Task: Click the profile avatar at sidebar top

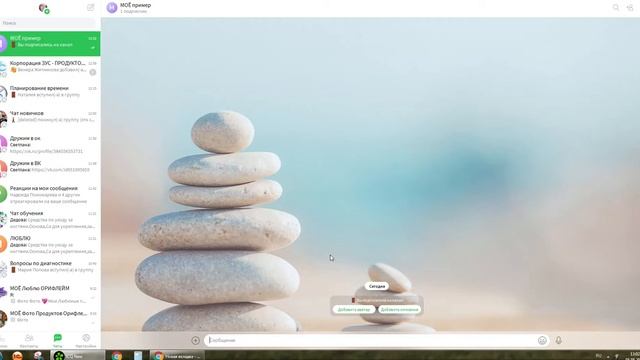Action: [x=44, y=8]
